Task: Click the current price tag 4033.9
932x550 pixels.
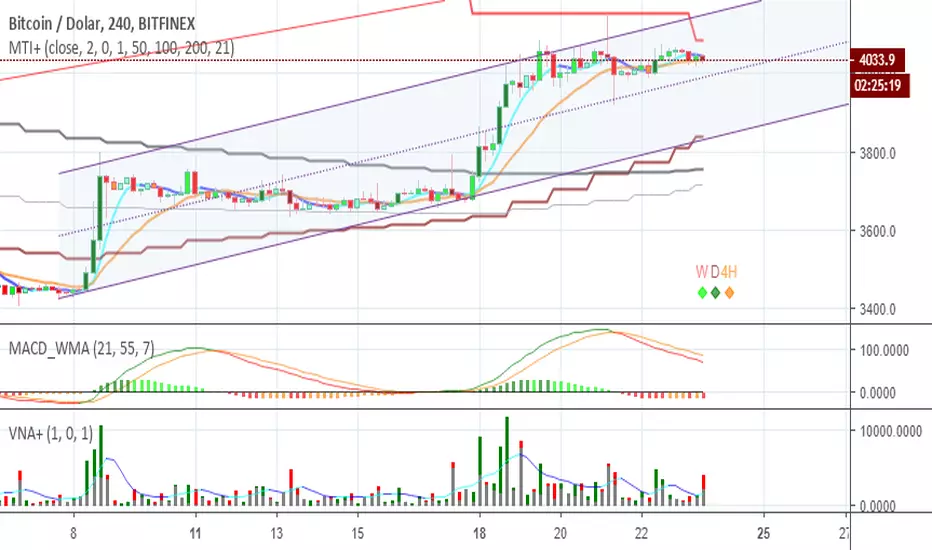Action: pos(878,60)
